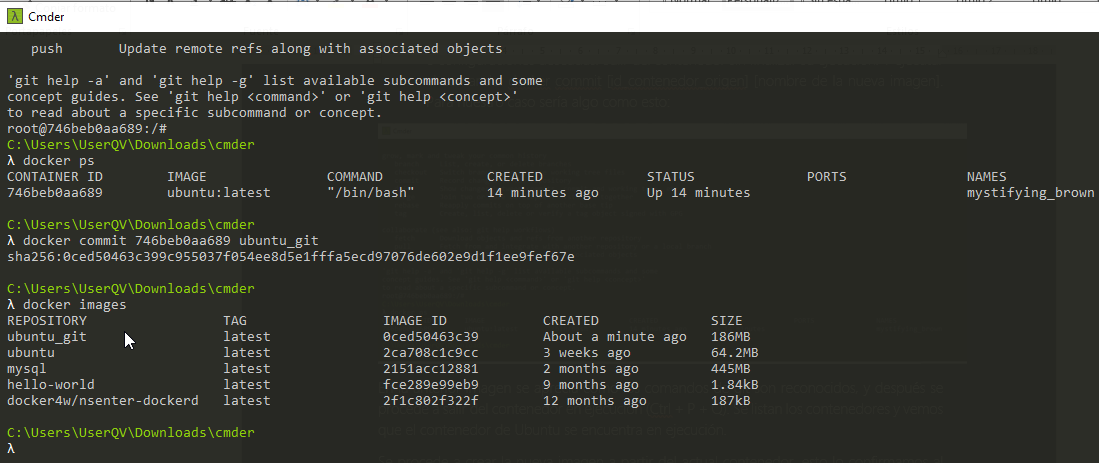Click the empty lambda prompt at bottom
This screenshot has width=1099, height=463.
tap(11, 449)
